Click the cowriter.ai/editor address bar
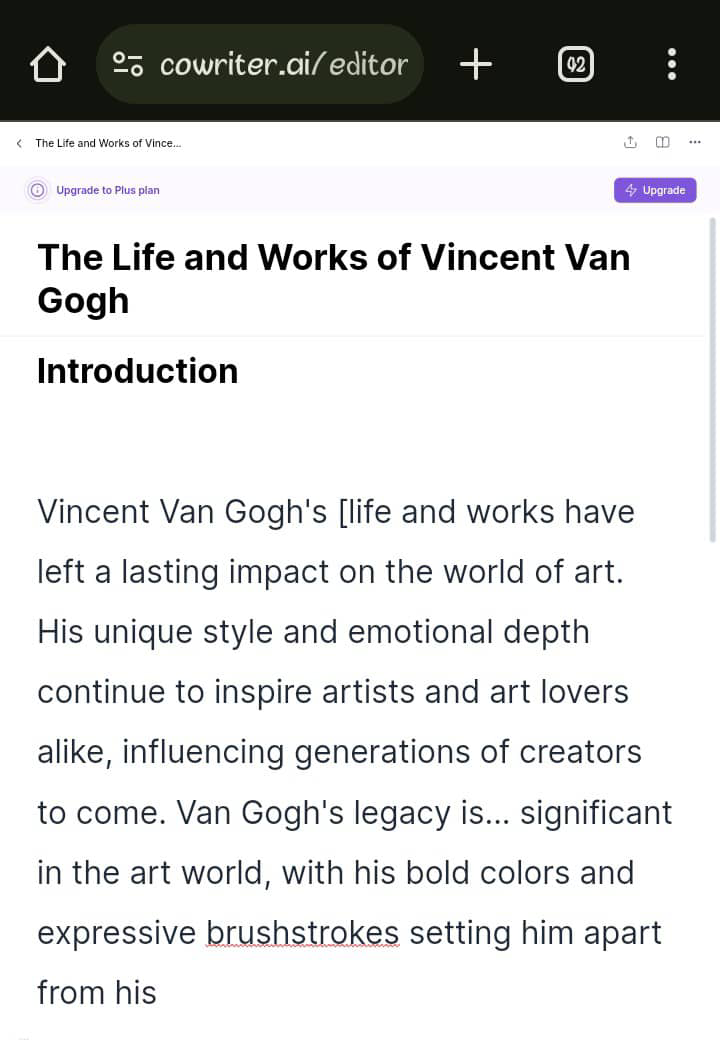The height and width of the screenshot is (1040, 720). (260, 64)
